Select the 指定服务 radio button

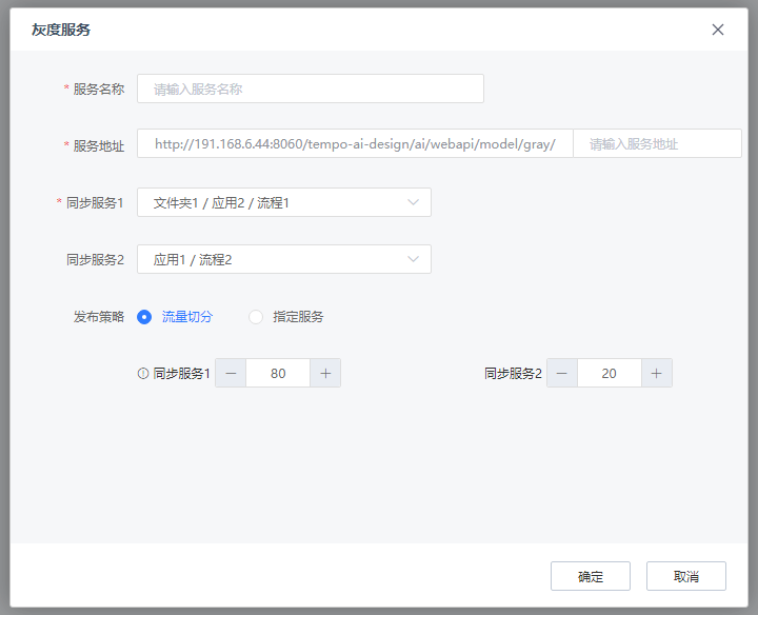click(256, 317)
